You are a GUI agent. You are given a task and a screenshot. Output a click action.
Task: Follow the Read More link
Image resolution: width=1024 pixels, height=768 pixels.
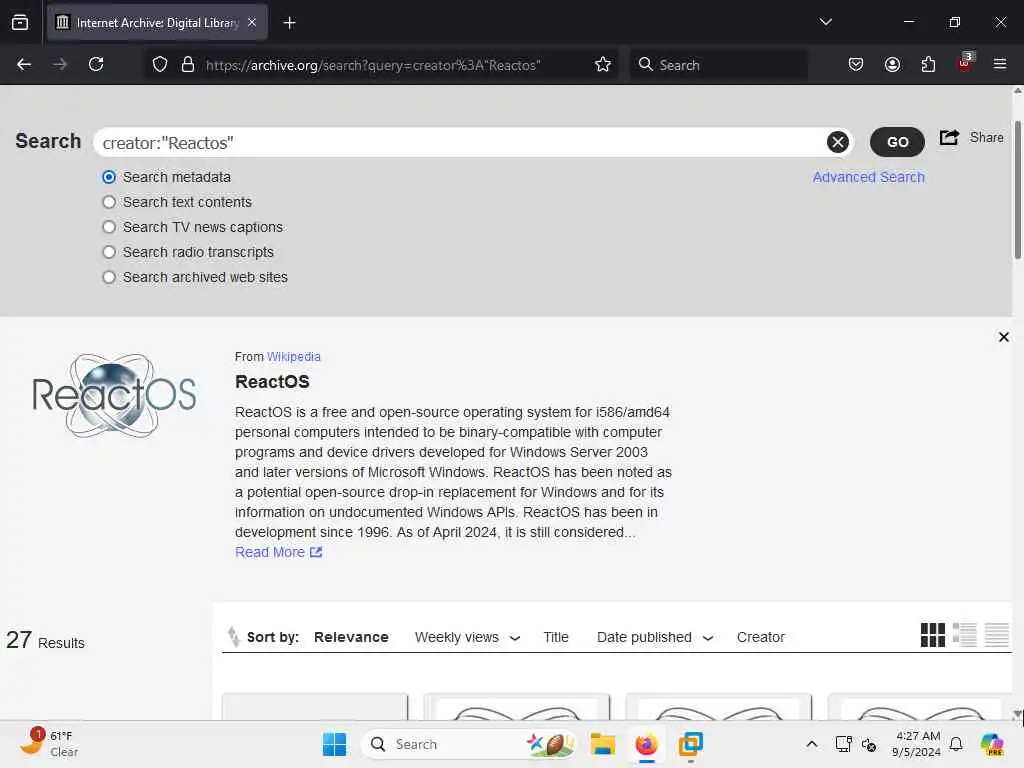pyautogui.click(x=278, y=552)
